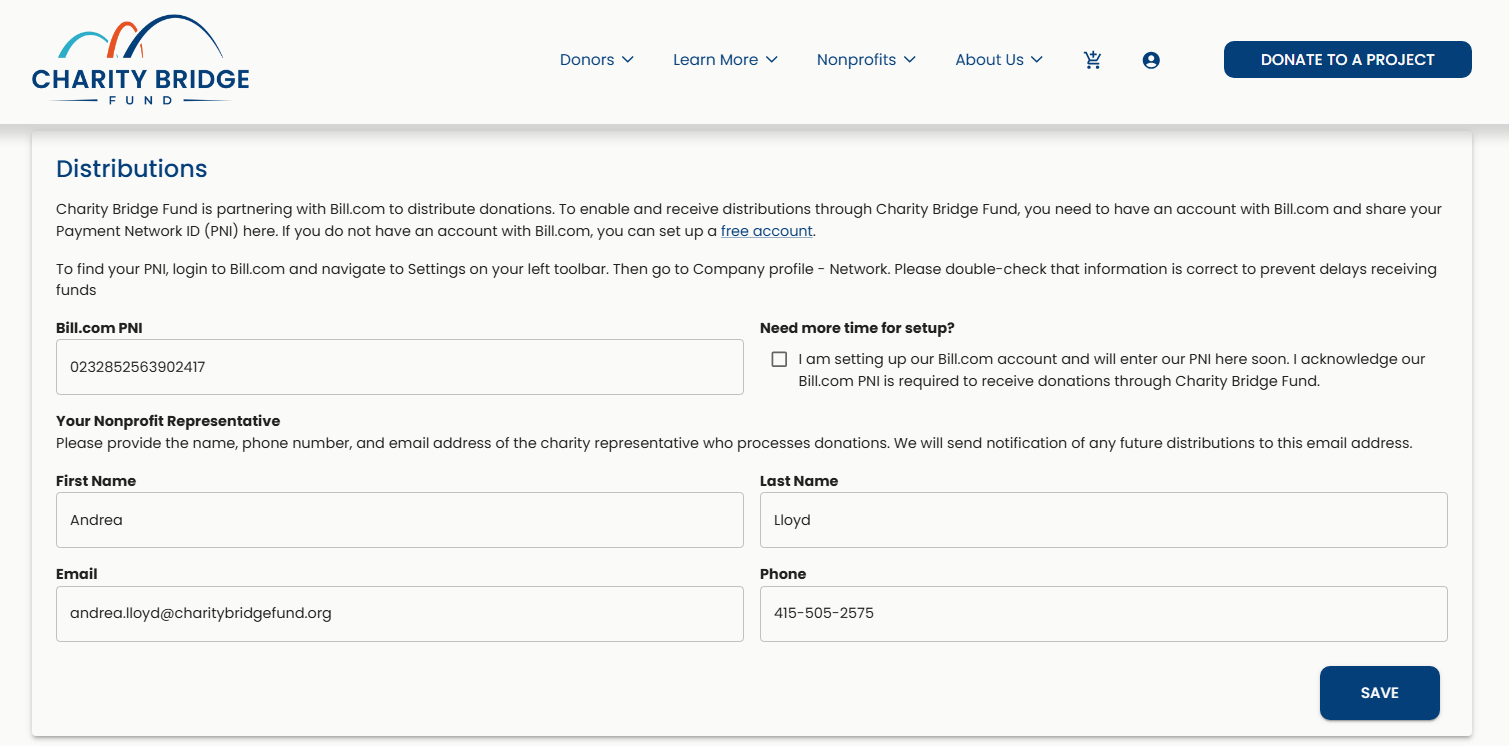Image resolution: width=1509 pixels, height=746 pixels.
Task: Expand the Nonprofits dropdown menu
Action: [x=866, y=60]
